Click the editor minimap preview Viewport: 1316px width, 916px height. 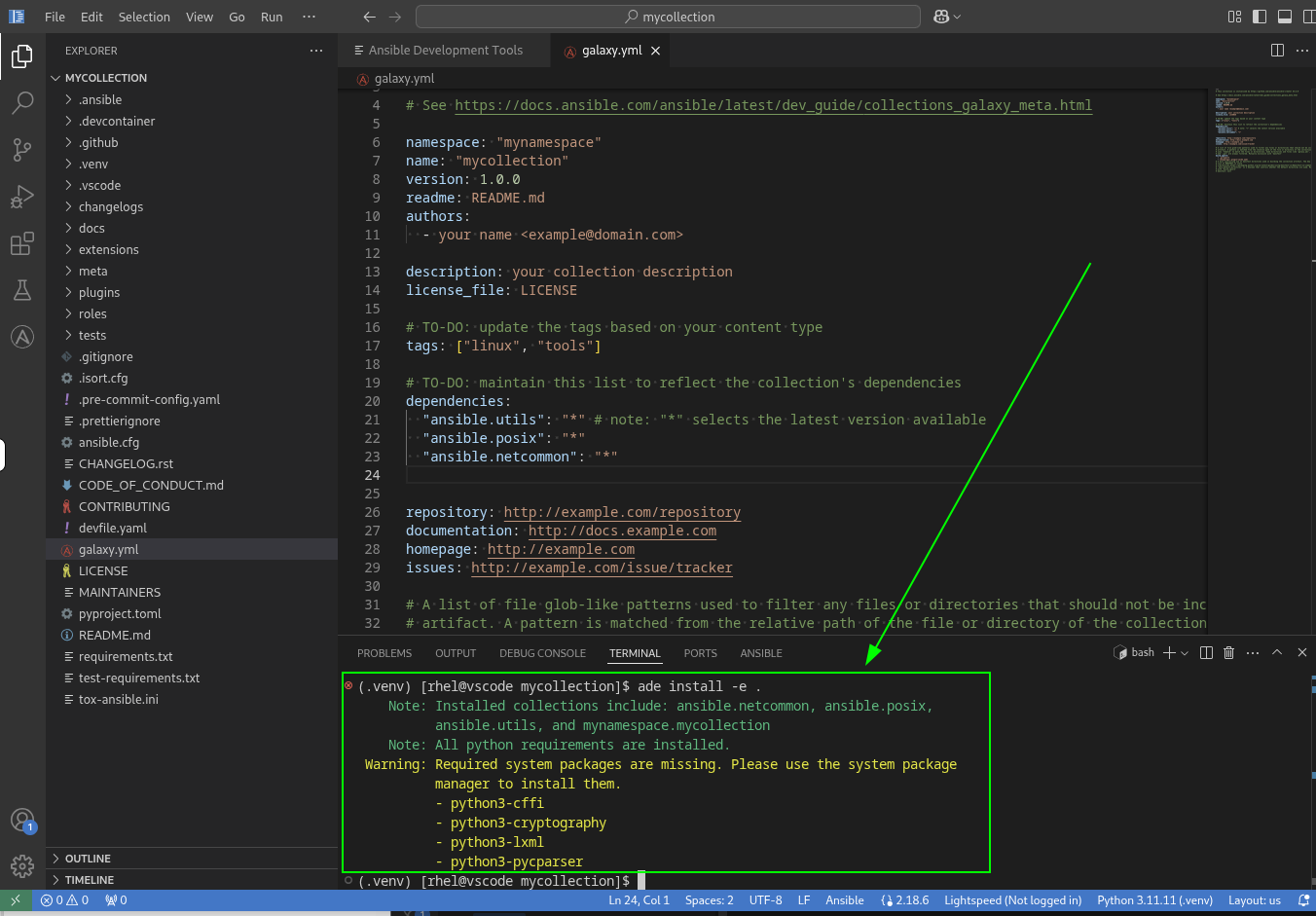[x=1261, y=131]
